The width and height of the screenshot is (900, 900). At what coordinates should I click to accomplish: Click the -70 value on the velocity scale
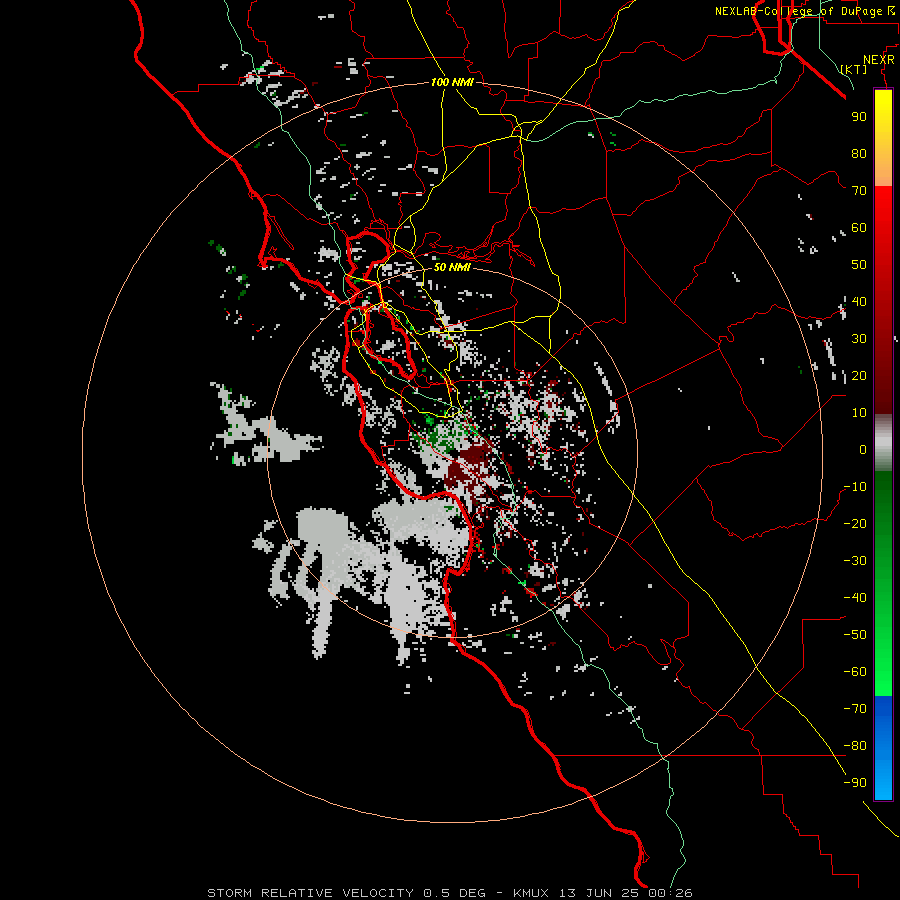[x=855, y=709]
